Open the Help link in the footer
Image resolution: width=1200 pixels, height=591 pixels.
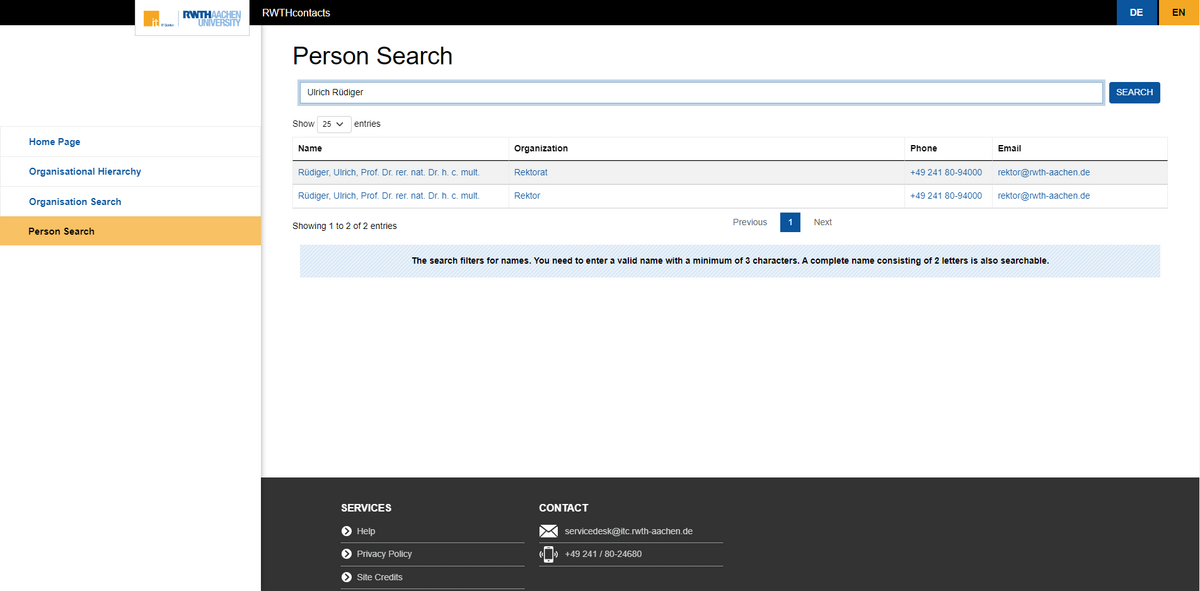366,531
